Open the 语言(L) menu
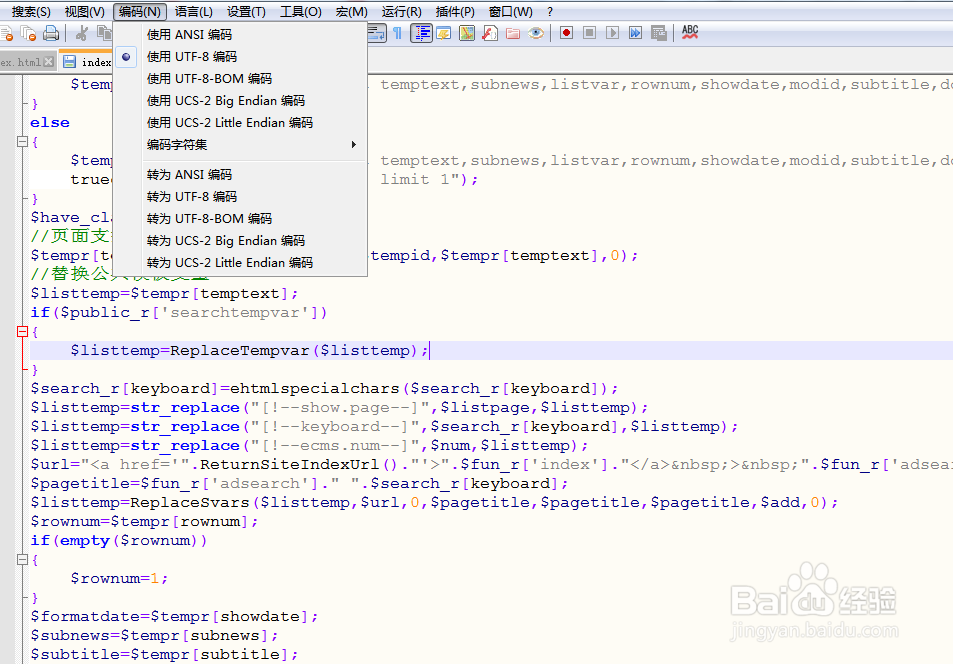Viewport: 953px width, 664px height. coord(194,12)
